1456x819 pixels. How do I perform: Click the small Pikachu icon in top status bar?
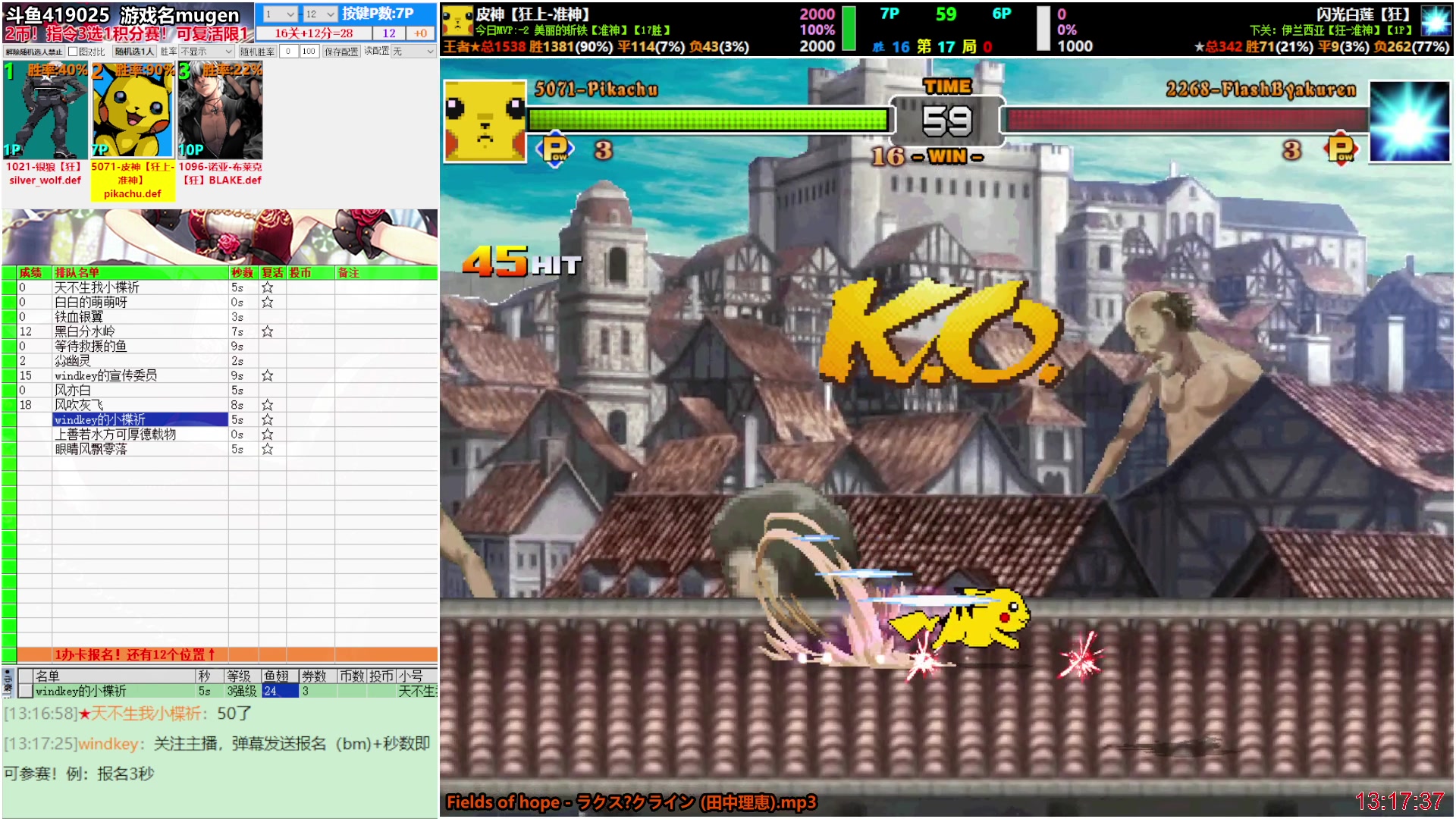457,20
